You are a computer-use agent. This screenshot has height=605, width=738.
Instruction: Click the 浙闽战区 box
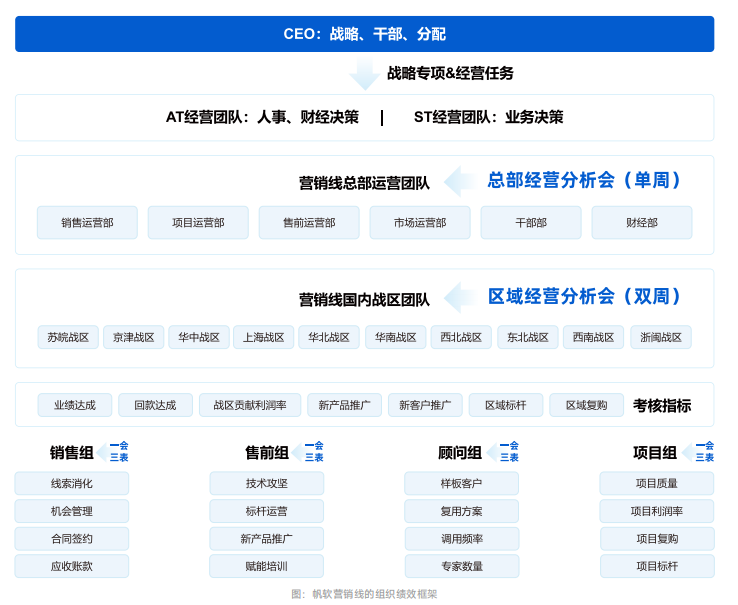click(x=661, y=337)
